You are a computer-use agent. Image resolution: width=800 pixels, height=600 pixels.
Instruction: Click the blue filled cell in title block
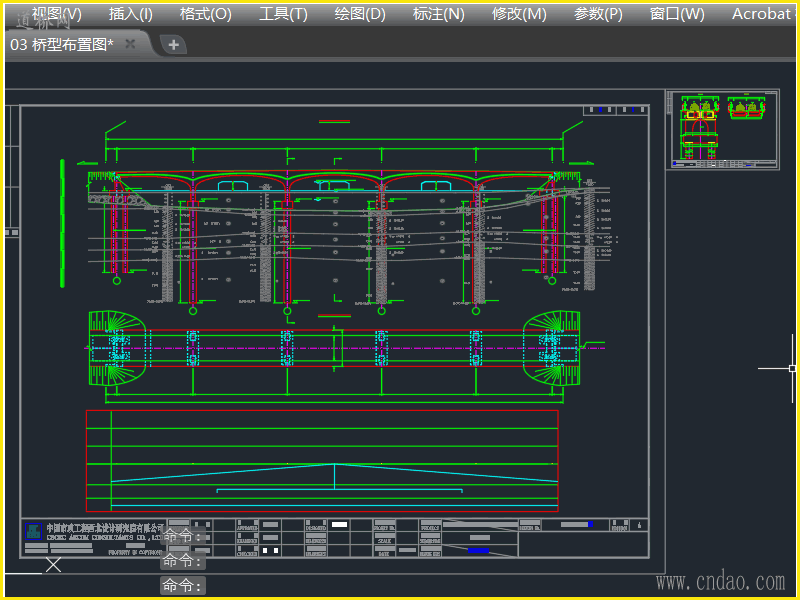click(478, 550)
